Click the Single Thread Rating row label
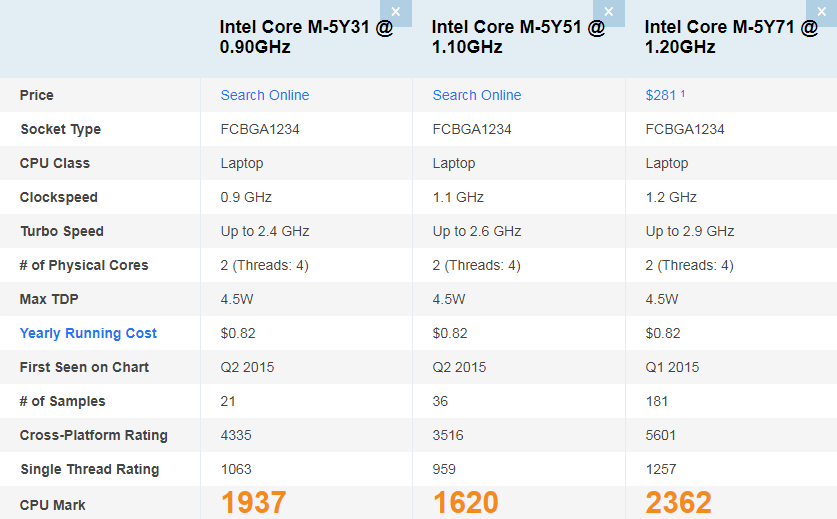The width and height of the screenshot is (837, 519). pos(89,469)
